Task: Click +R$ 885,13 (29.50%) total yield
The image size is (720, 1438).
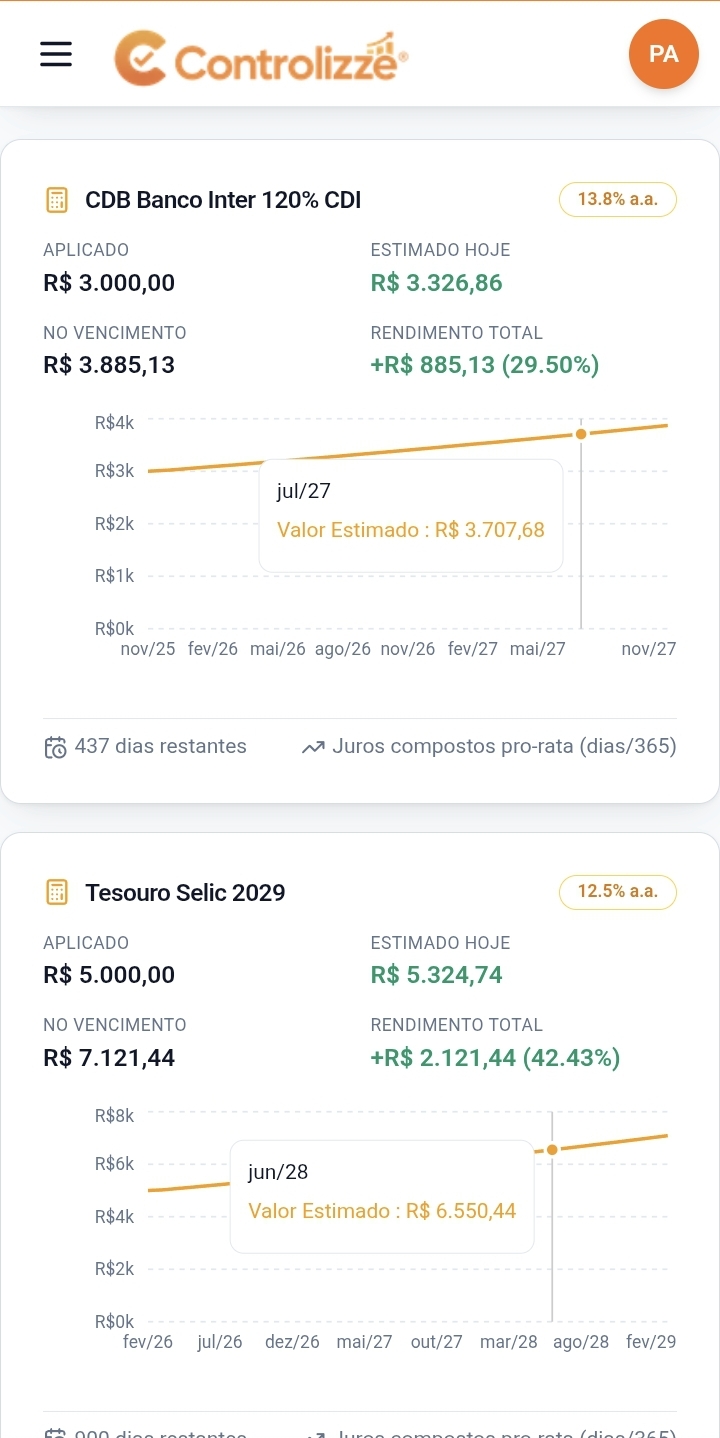Action: click(x=485, y=365)
